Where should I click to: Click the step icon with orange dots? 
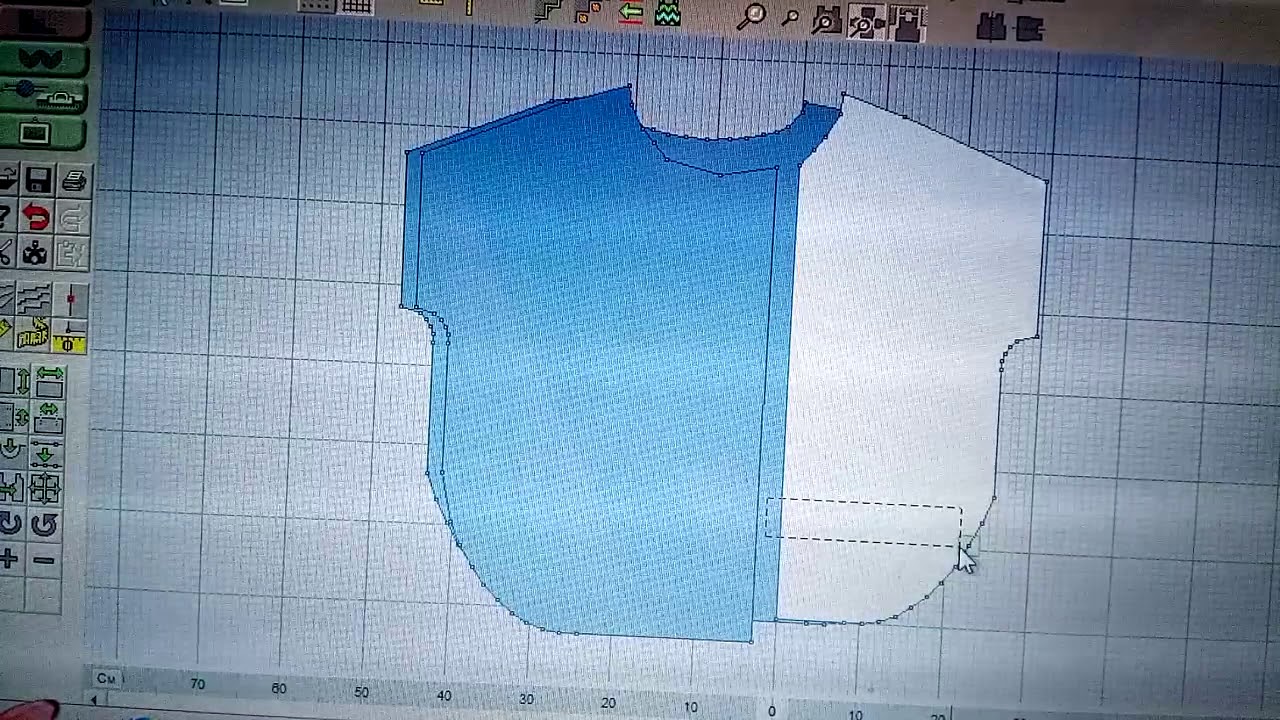(588, 12)
